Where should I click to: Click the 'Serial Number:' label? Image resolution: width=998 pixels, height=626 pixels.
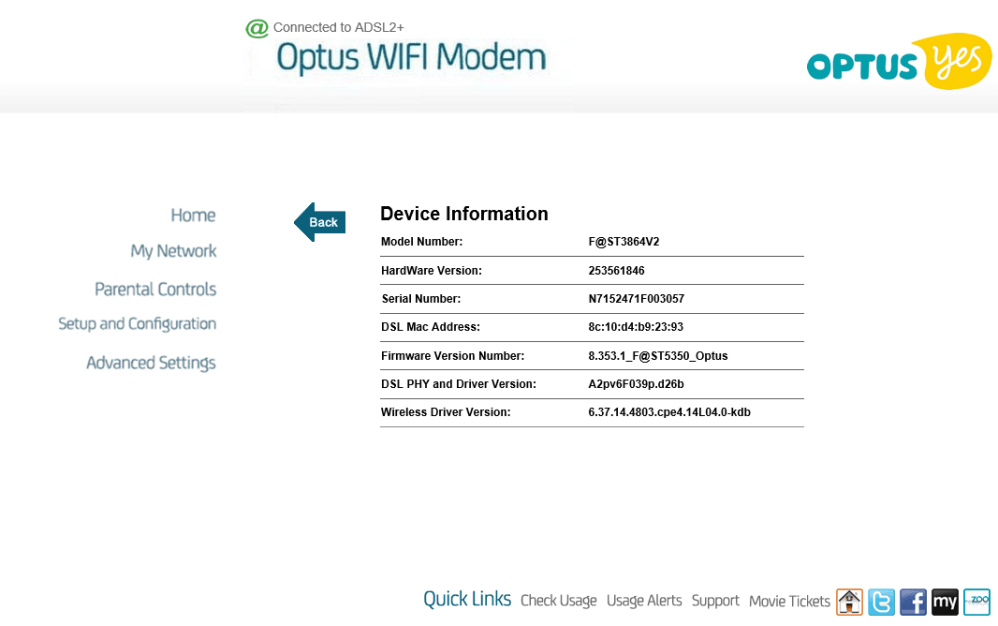[421, 298]
